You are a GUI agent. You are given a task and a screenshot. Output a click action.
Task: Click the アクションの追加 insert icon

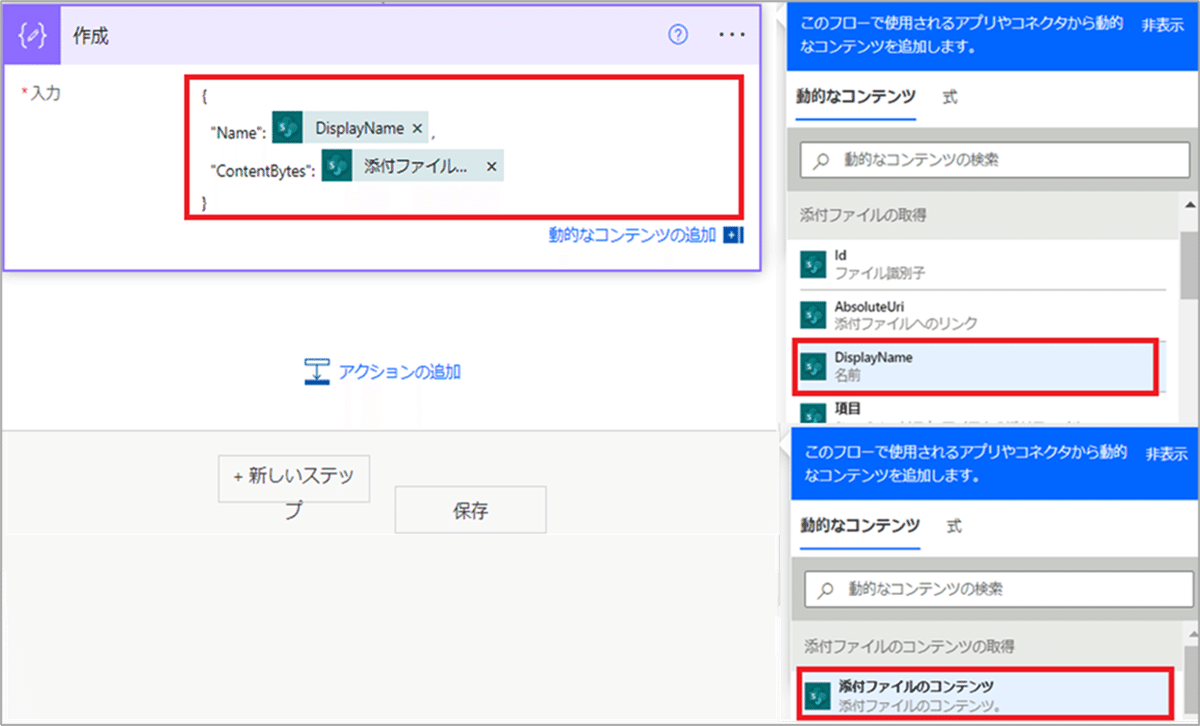[x=317, y=372]
